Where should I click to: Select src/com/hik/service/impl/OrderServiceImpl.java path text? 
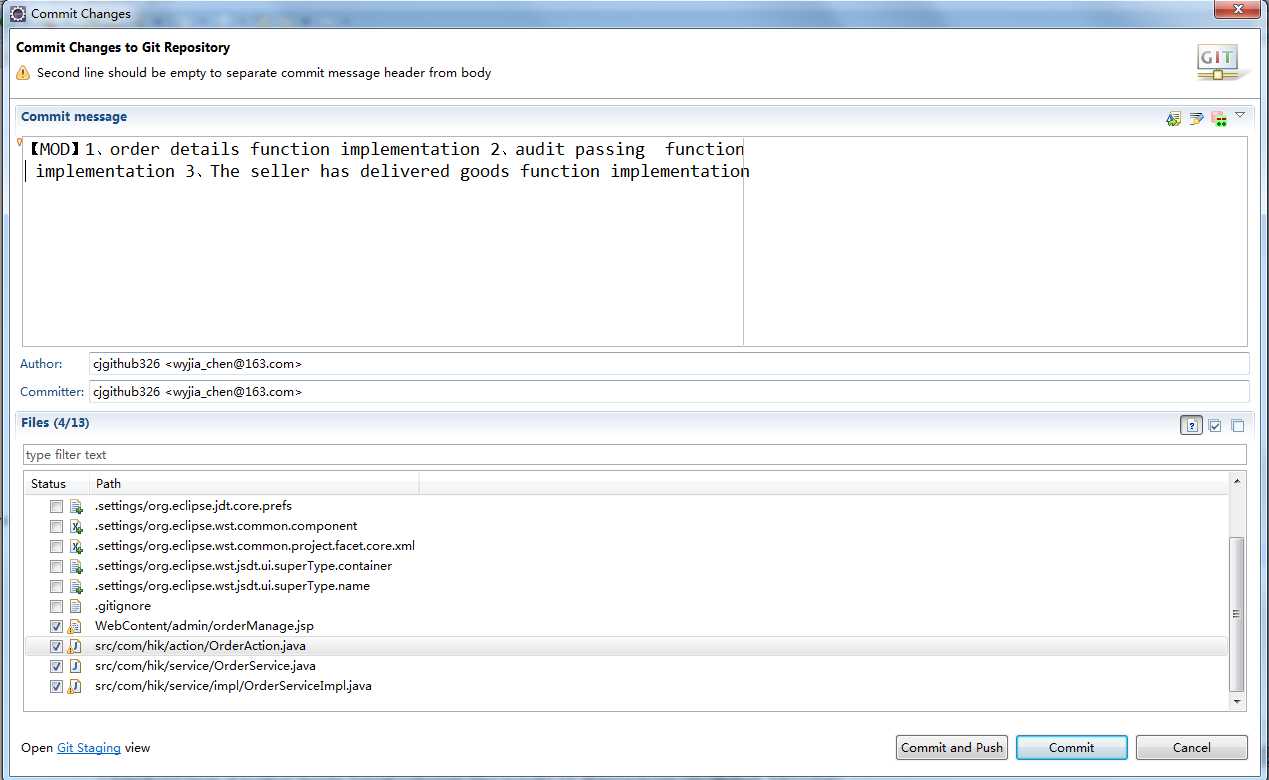coord(233,686)
